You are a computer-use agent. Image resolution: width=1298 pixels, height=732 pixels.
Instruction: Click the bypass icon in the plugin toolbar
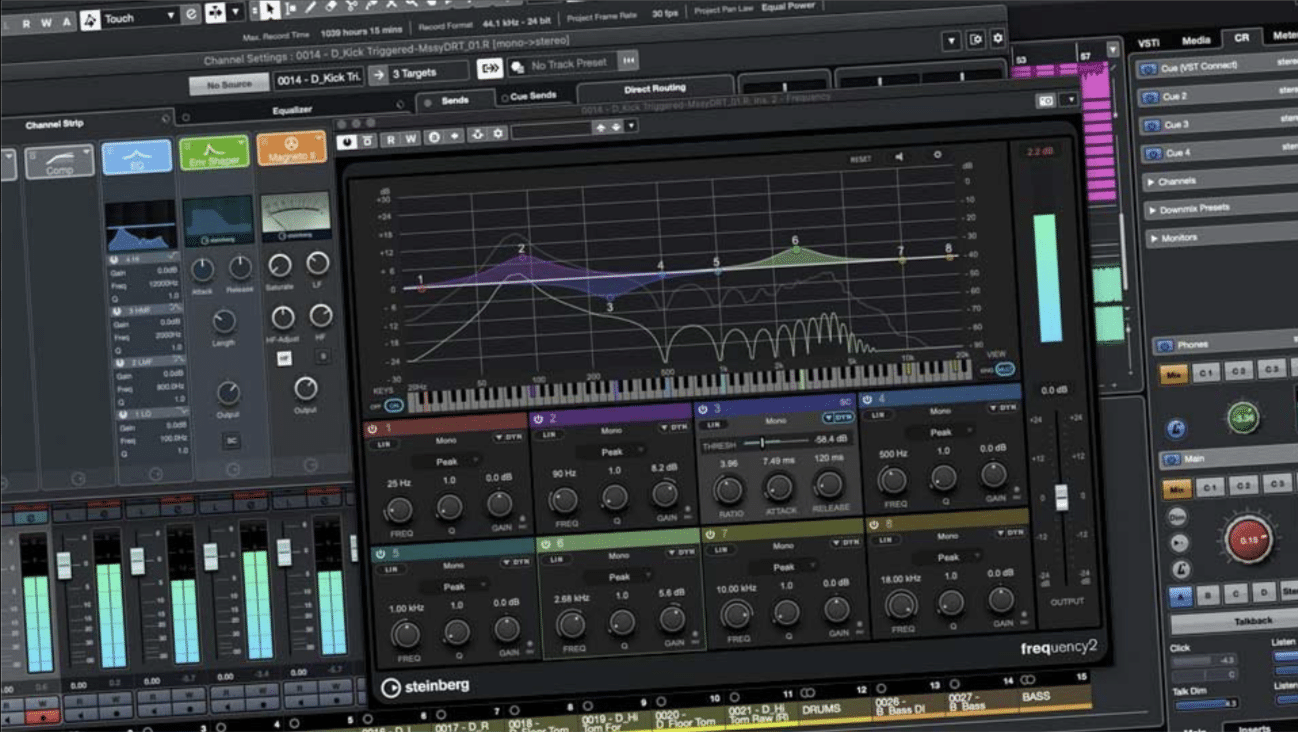pyautogui.click(x=367, y=141)
